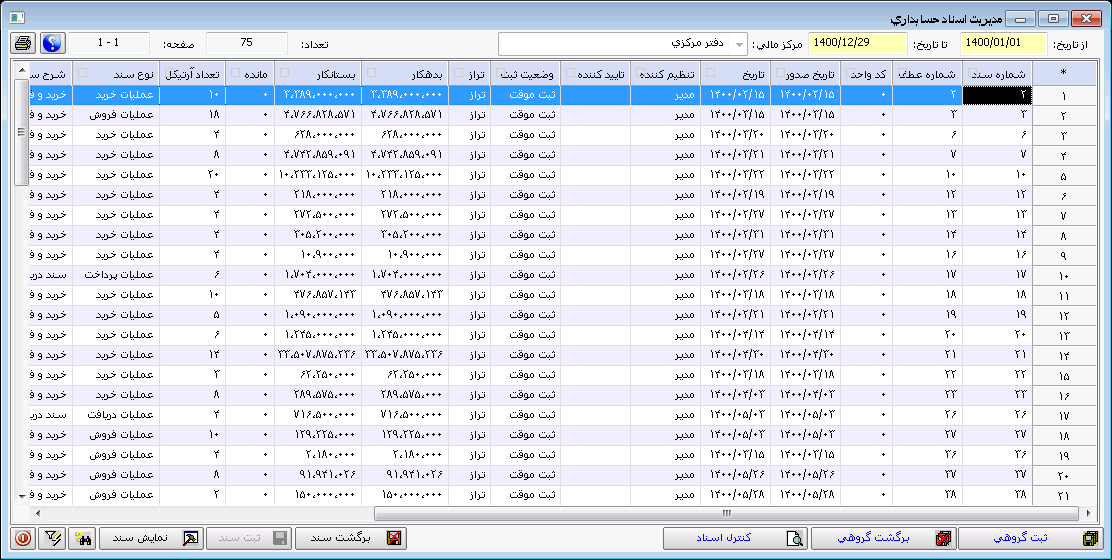1112x560 pixels.
Task: Click vertical scrollbar down arrow
Action: coord(22,496)
